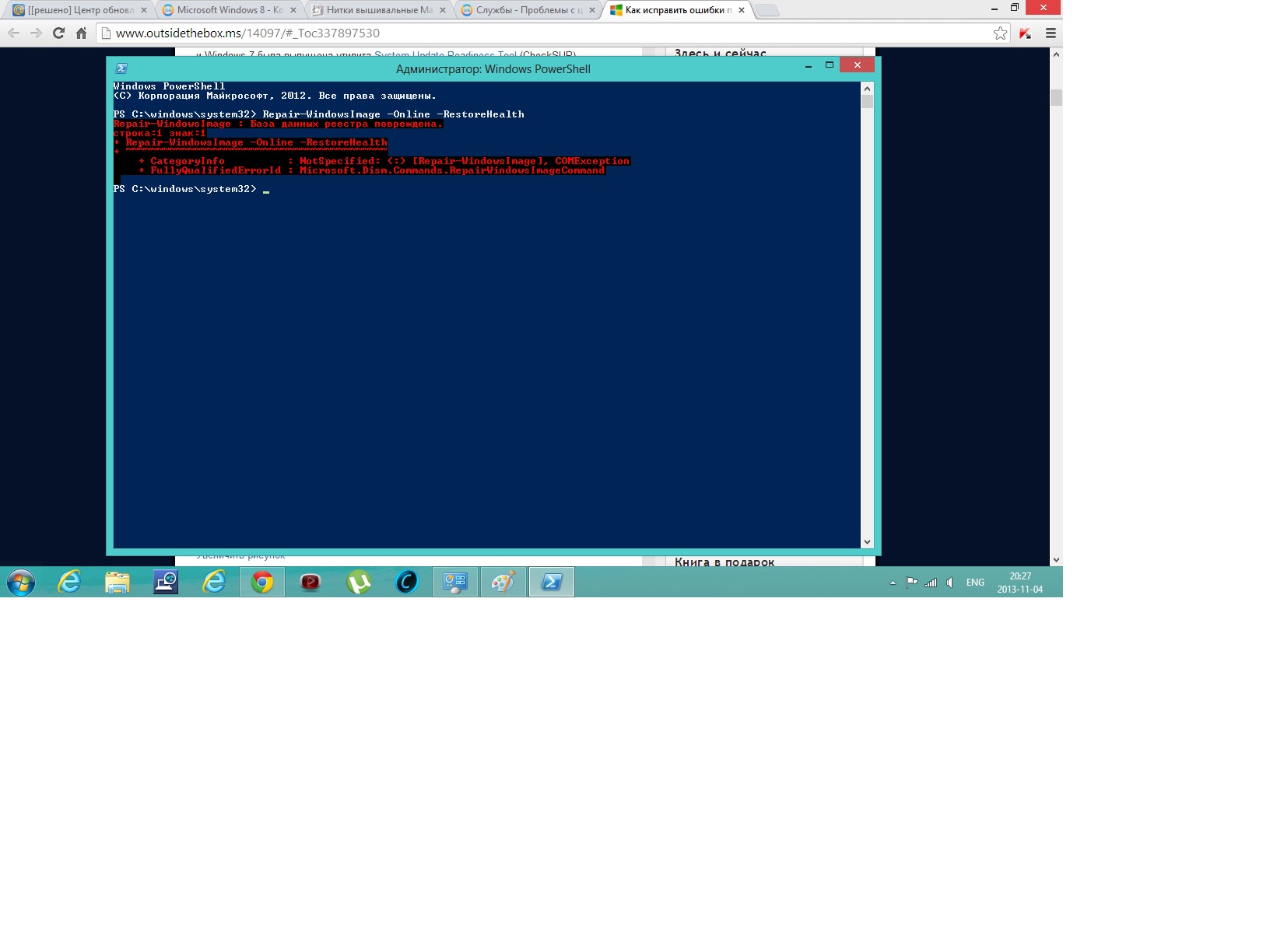The height and width of the screenshot is (952, 1270).
Task: Open a new Chrome tab
Action: click(x=767, y=10)
